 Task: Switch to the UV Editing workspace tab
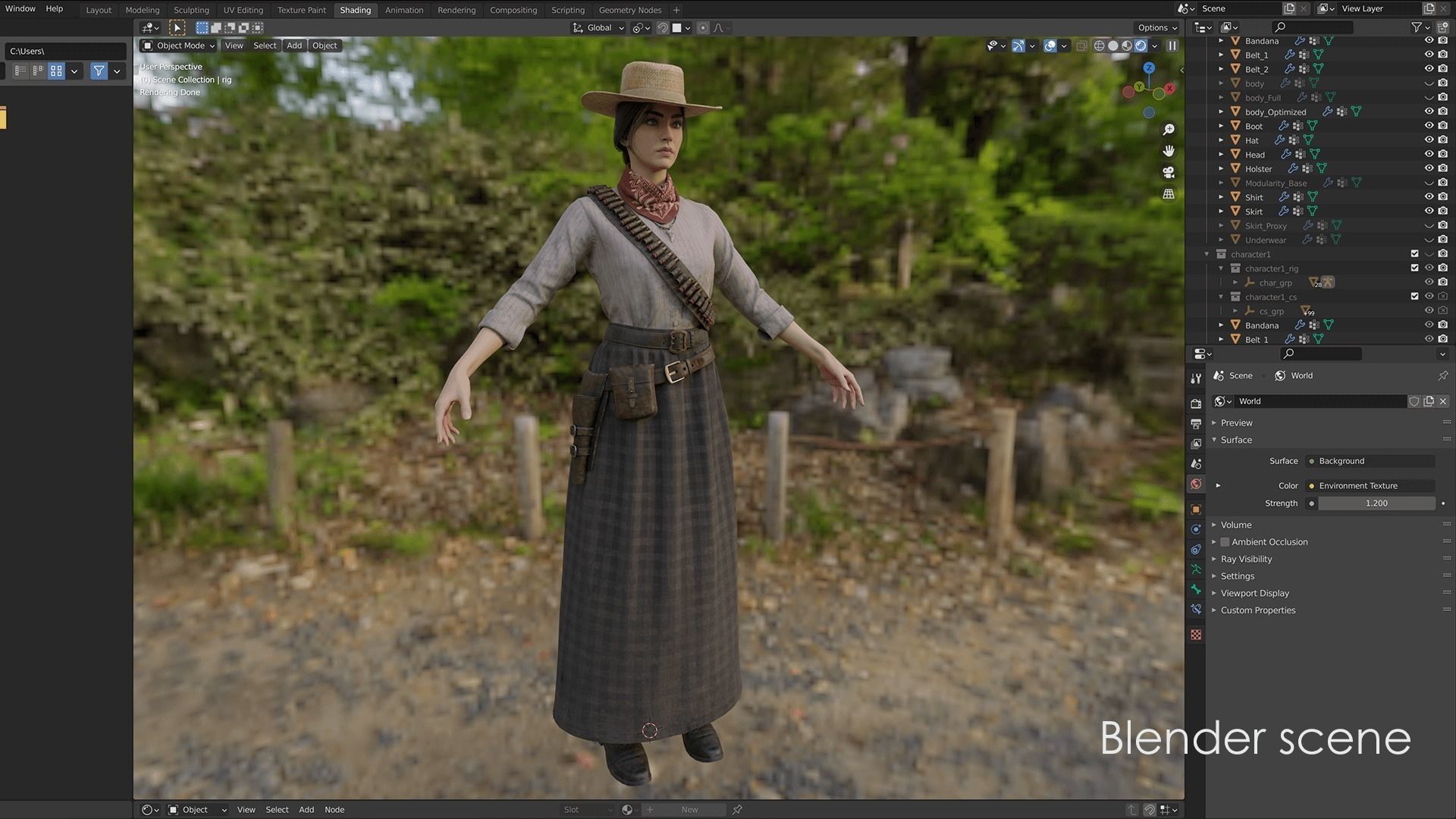pos(243,10)
